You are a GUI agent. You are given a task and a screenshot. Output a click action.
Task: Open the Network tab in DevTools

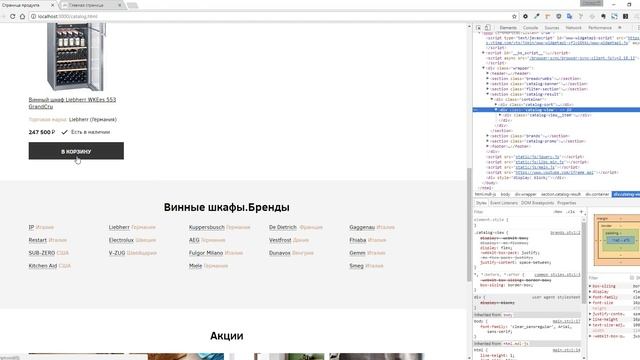click(x=573, y=28)
